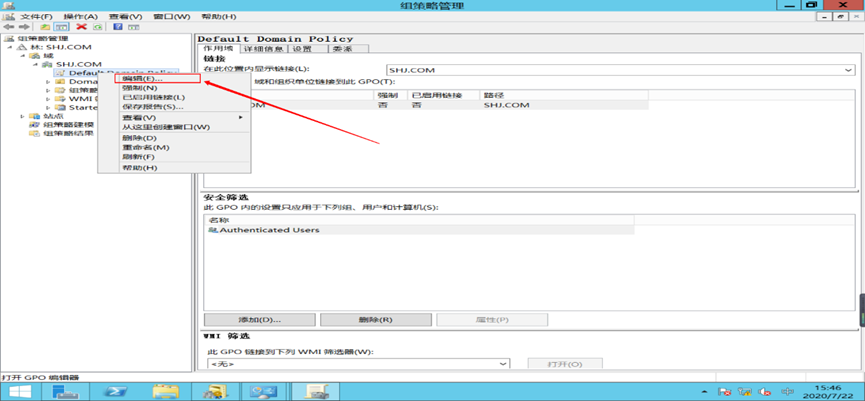This screenshot has width=865, height=401.
Task: Choose 重命名(M) in the context menu
Action: tap(174, 147)
